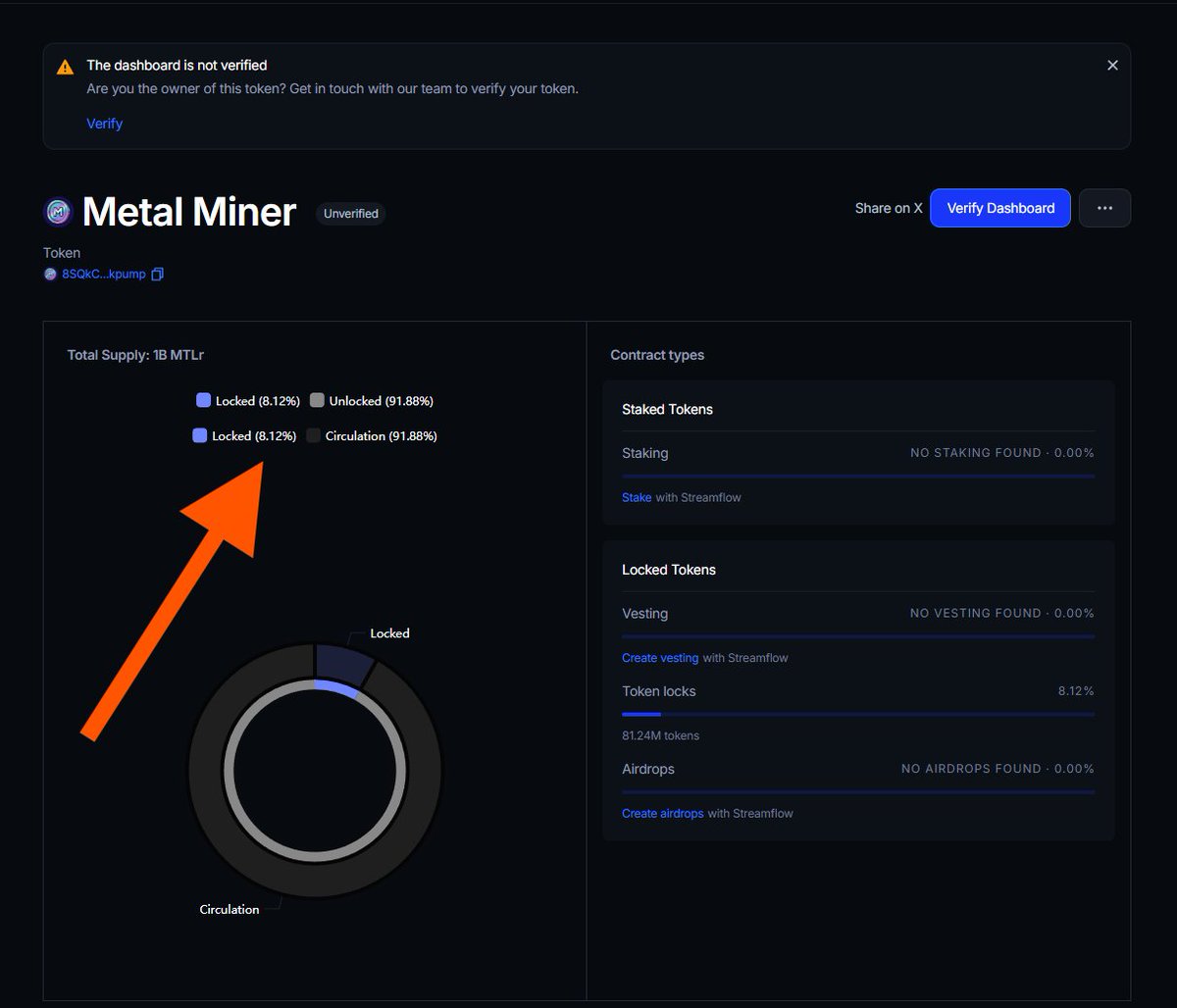Image resolution: width=1177 pixels, height=1008 pixels.
Task: Click the Metal Miner title text
Action: (x=189, y=212)
